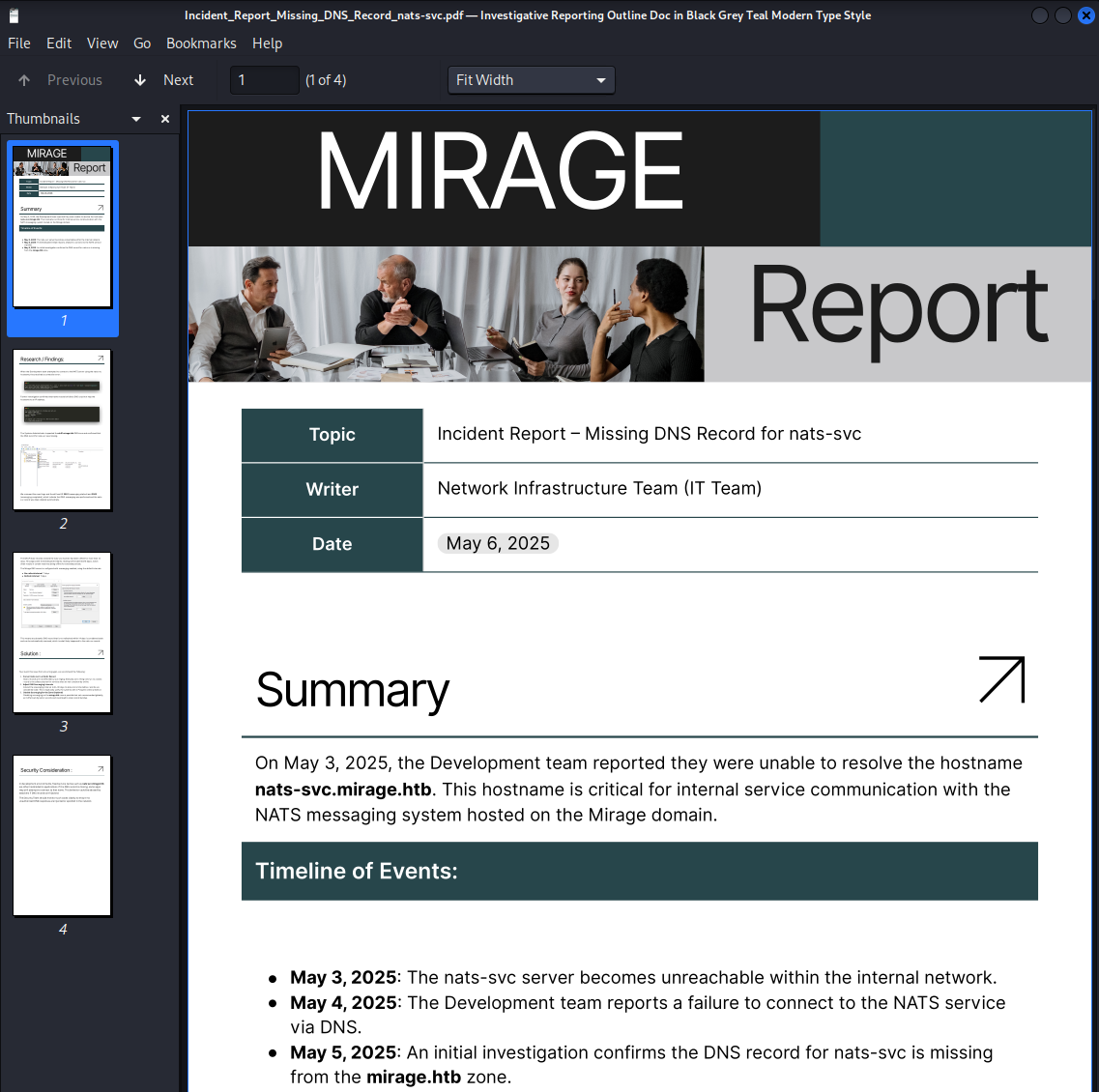Select page 1 thumbnail
The height and width of the screenshot is (1092, 1099).
[x=63, y=227]
